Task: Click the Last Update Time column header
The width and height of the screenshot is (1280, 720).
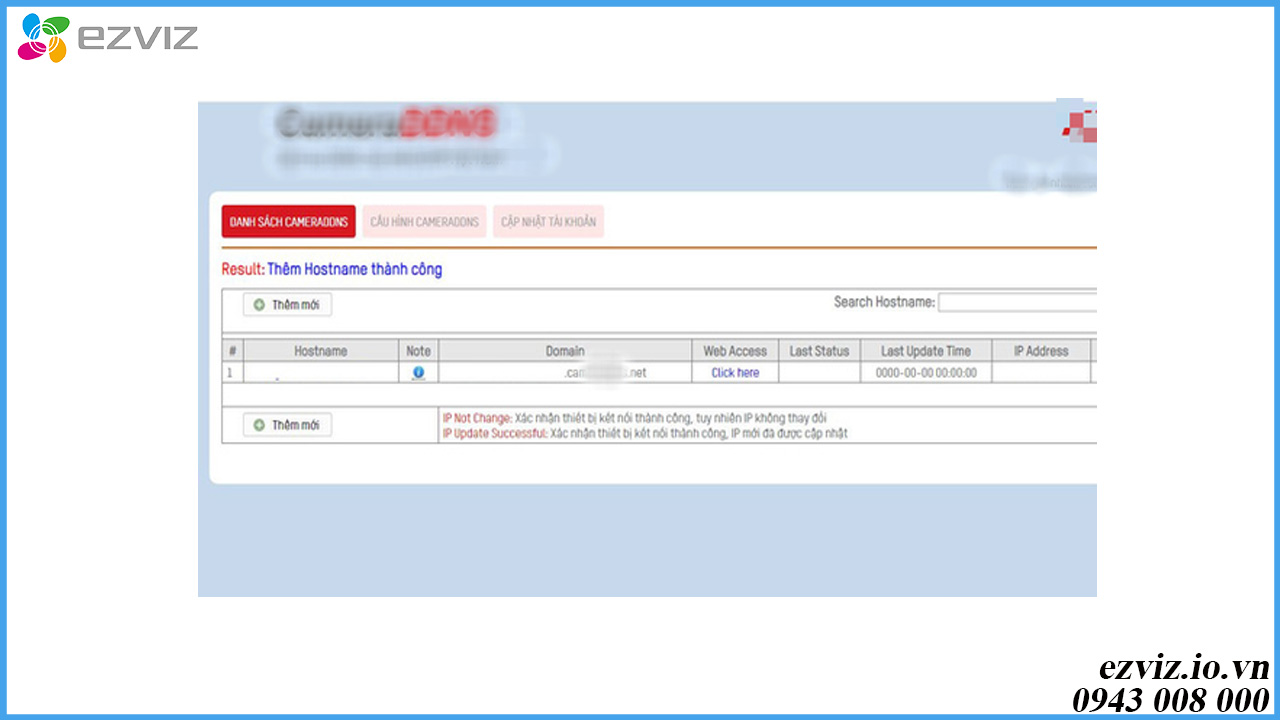Action: (x=925, y=351)
